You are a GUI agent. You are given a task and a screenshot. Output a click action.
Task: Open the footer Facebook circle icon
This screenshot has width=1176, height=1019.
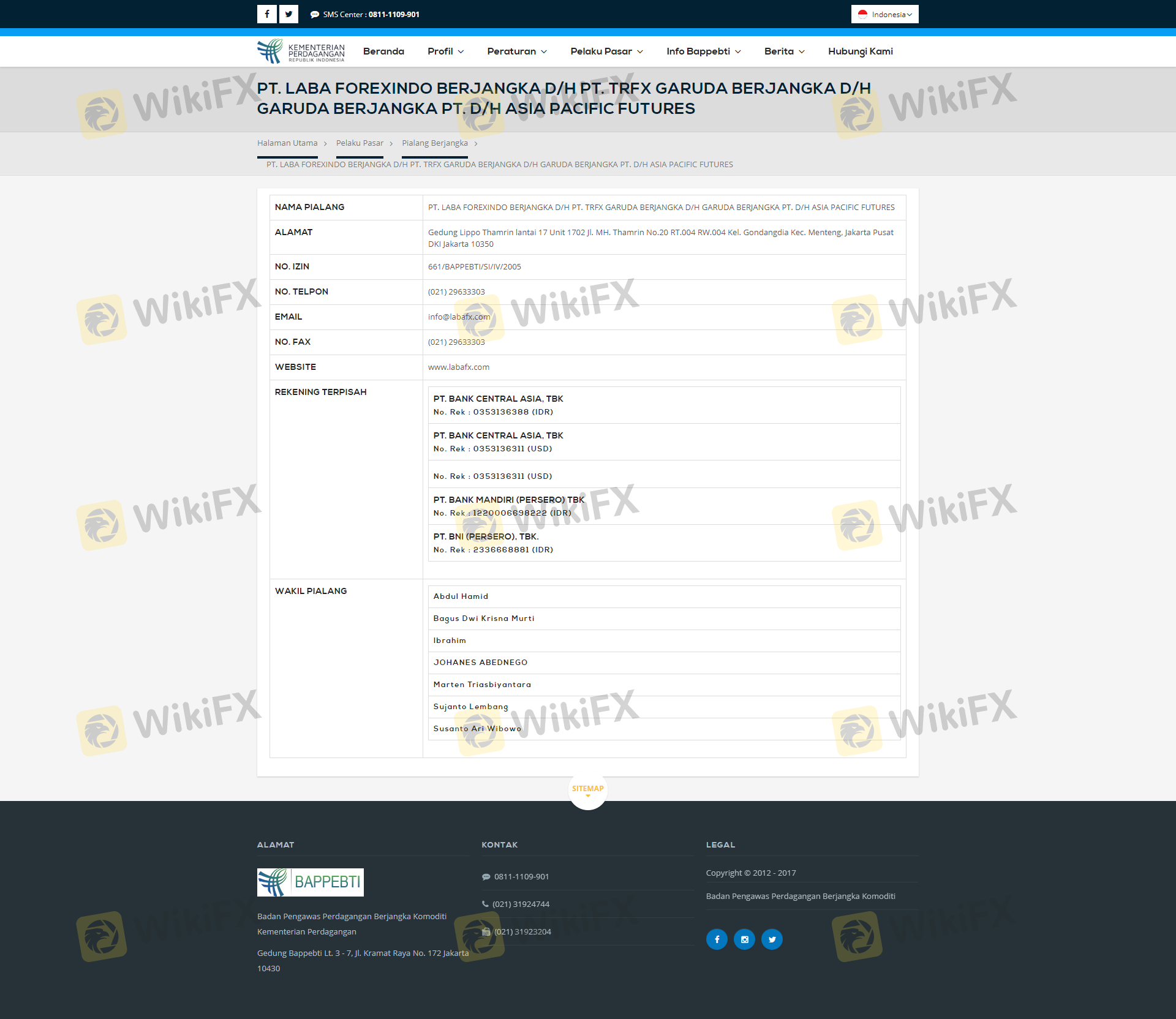click(717, 939)
